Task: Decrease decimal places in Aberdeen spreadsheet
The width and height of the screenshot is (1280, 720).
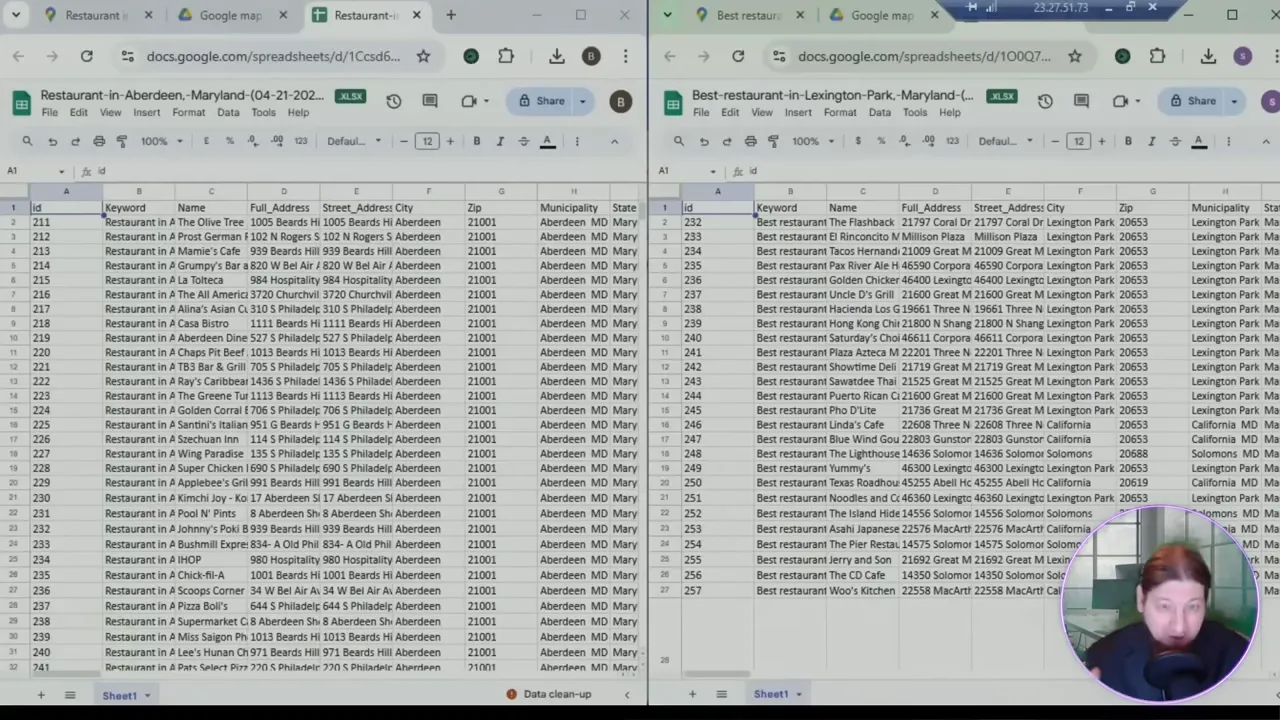Action: tap(254, 141)
